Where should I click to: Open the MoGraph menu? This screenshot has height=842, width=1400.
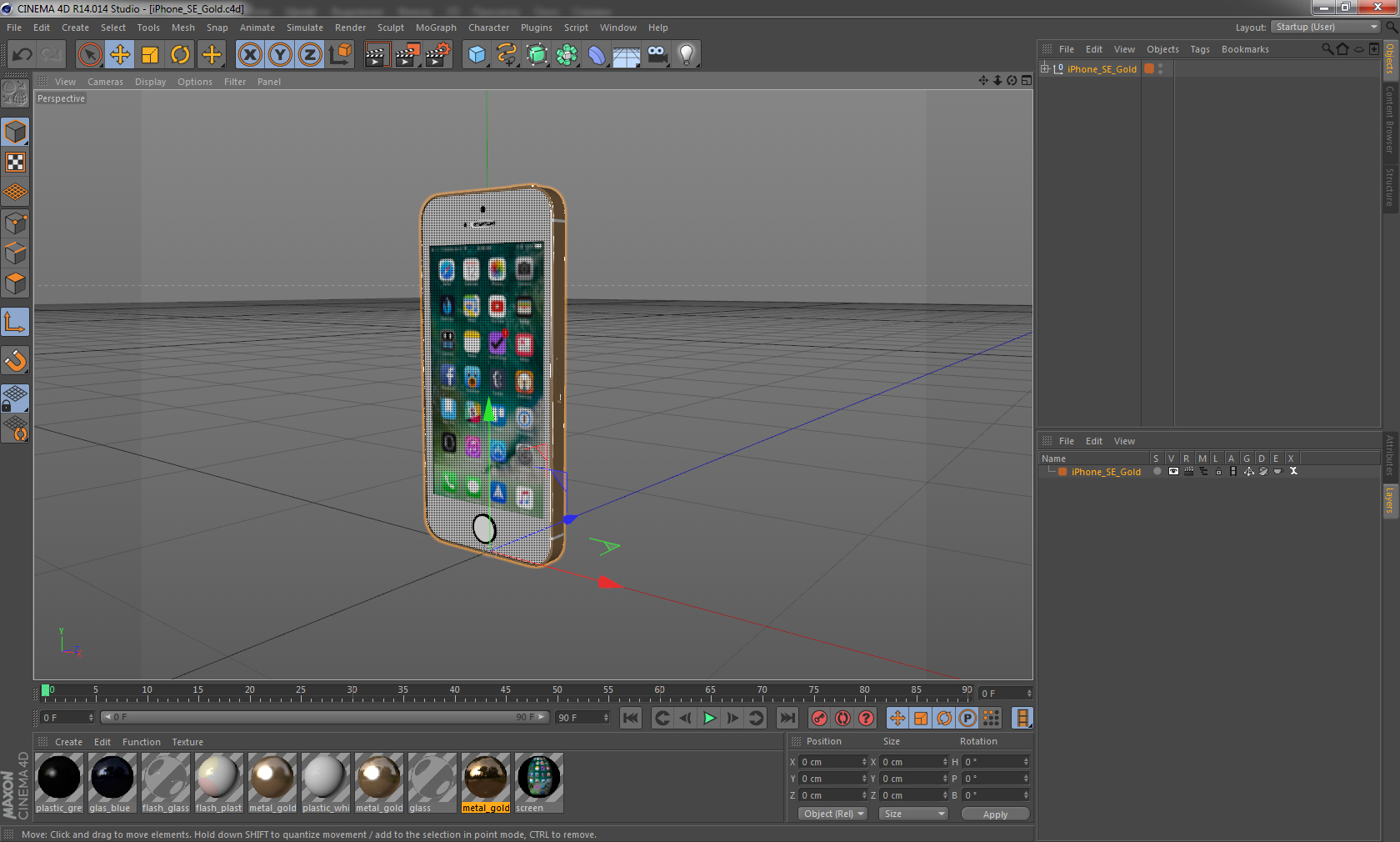click(x=437, y=28)
